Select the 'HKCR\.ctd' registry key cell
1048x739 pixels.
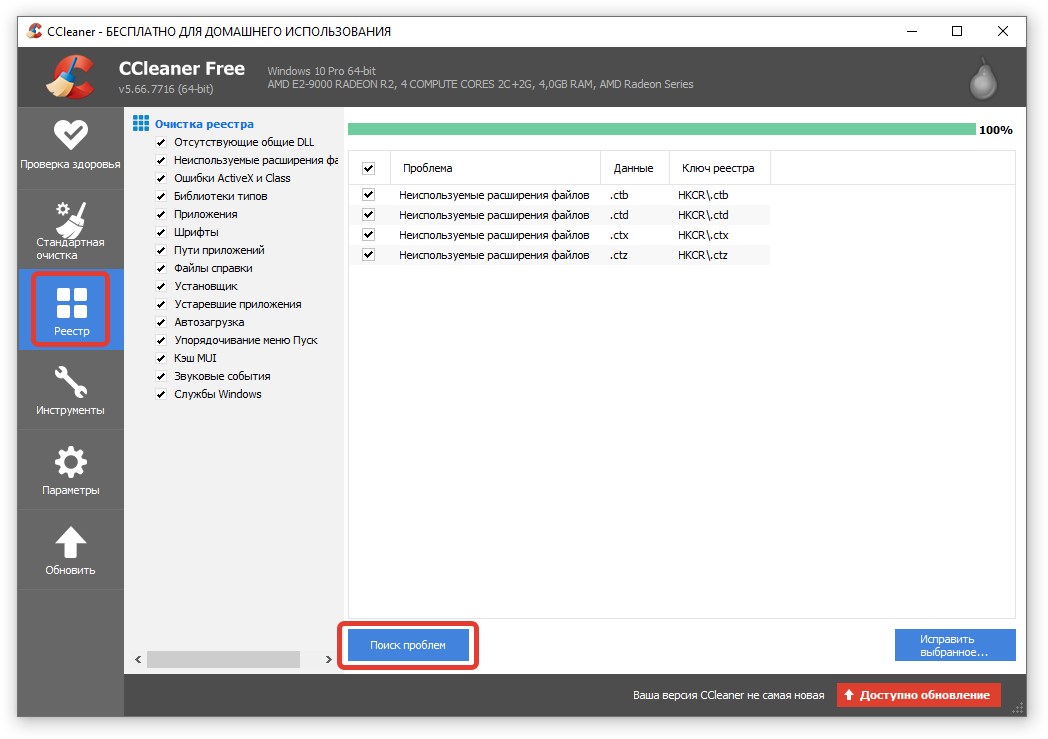click(x=703, y=215)
